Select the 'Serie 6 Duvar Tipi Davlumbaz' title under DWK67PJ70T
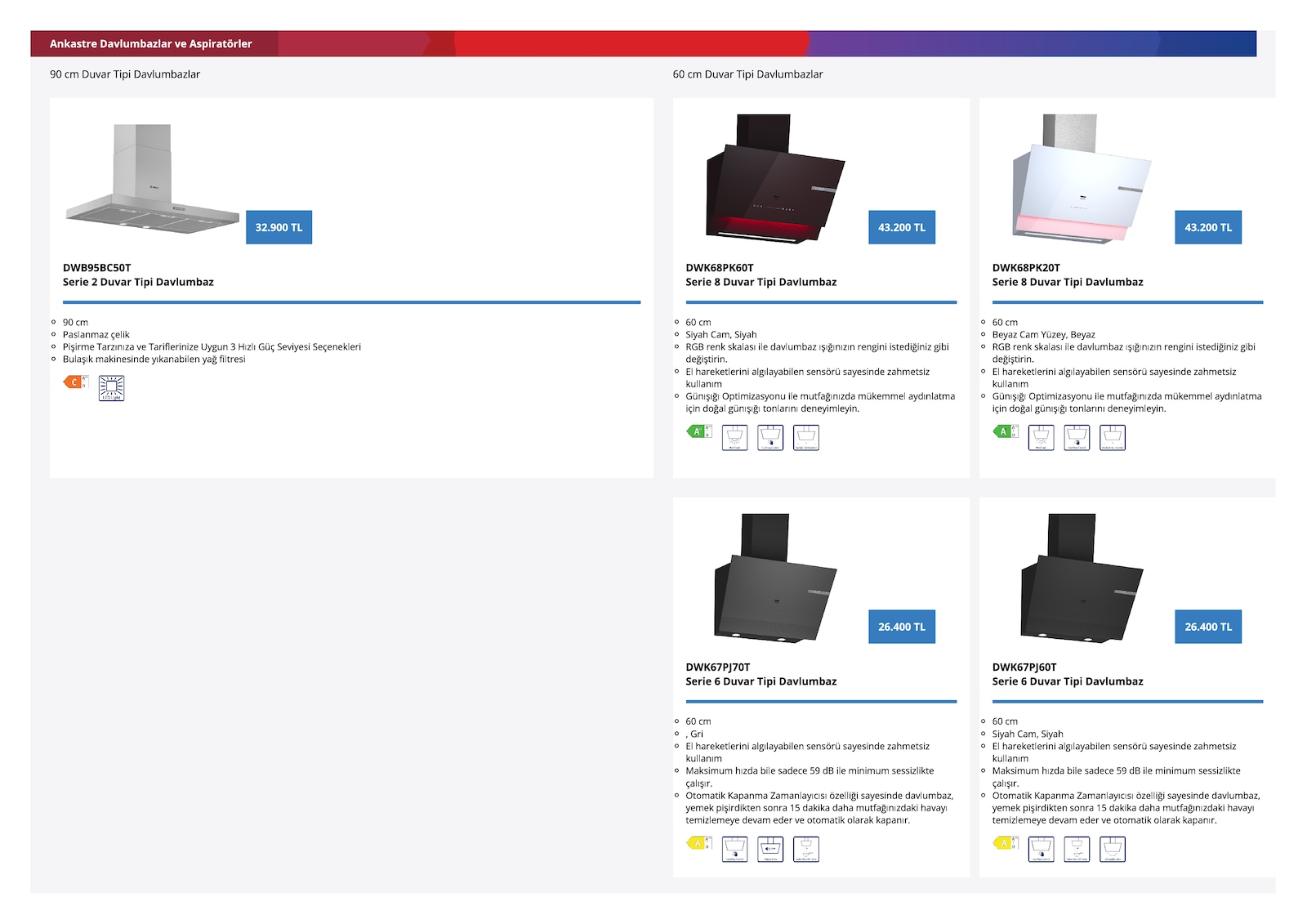 (761, 681)
